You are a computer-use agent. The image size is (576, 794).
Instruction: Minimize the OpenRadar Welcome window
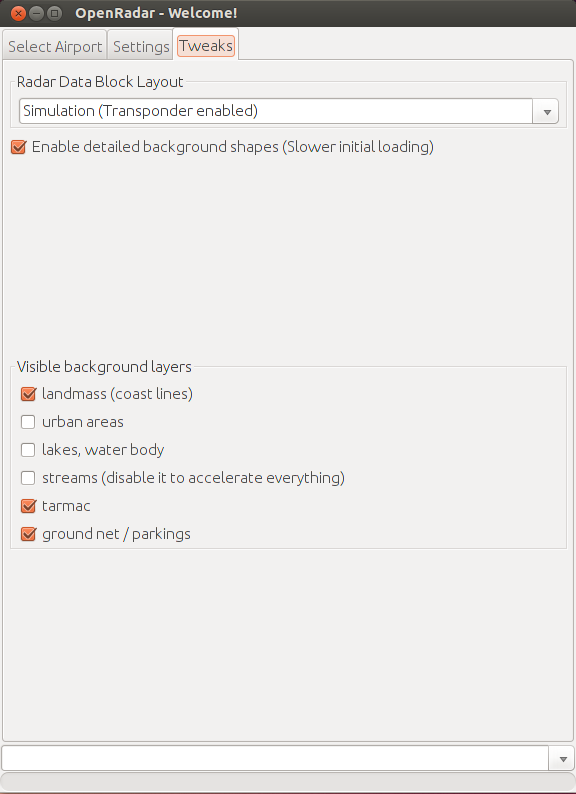tap(36, 14)
